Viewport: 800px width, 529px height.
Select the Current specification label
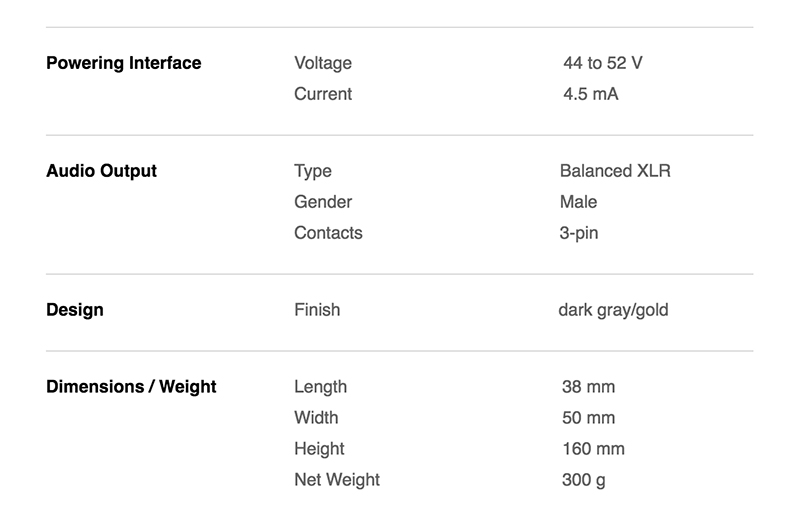coord(323,94)
